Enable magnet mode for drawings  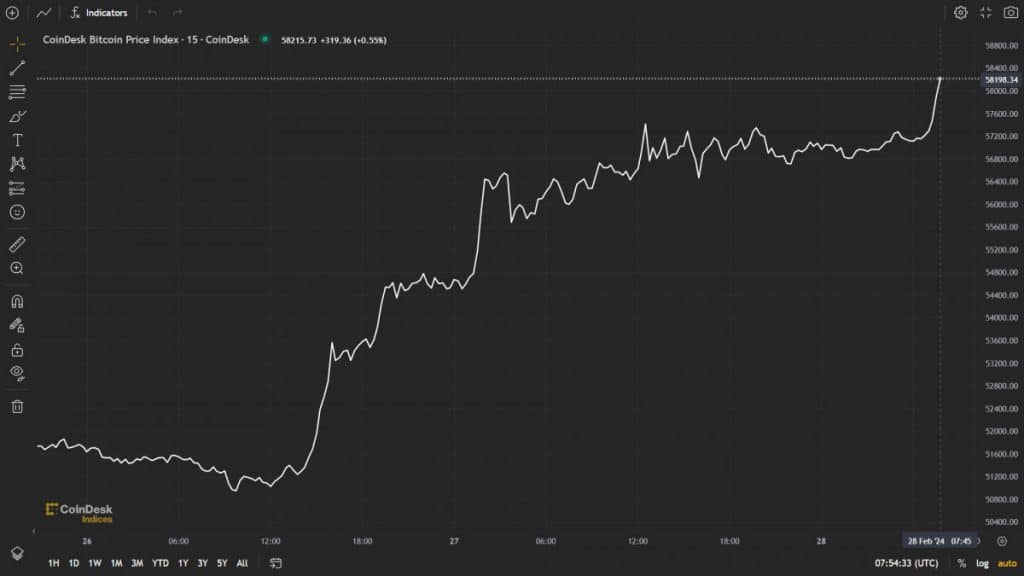coord(17,301)
